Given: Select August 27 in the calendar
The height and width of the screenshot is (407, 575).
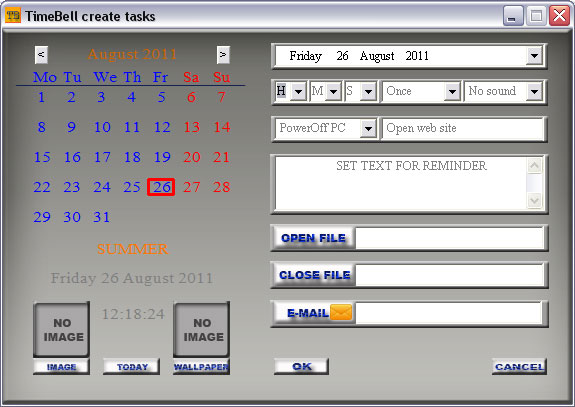Looking at the screenshot, I should coord(192,187).
